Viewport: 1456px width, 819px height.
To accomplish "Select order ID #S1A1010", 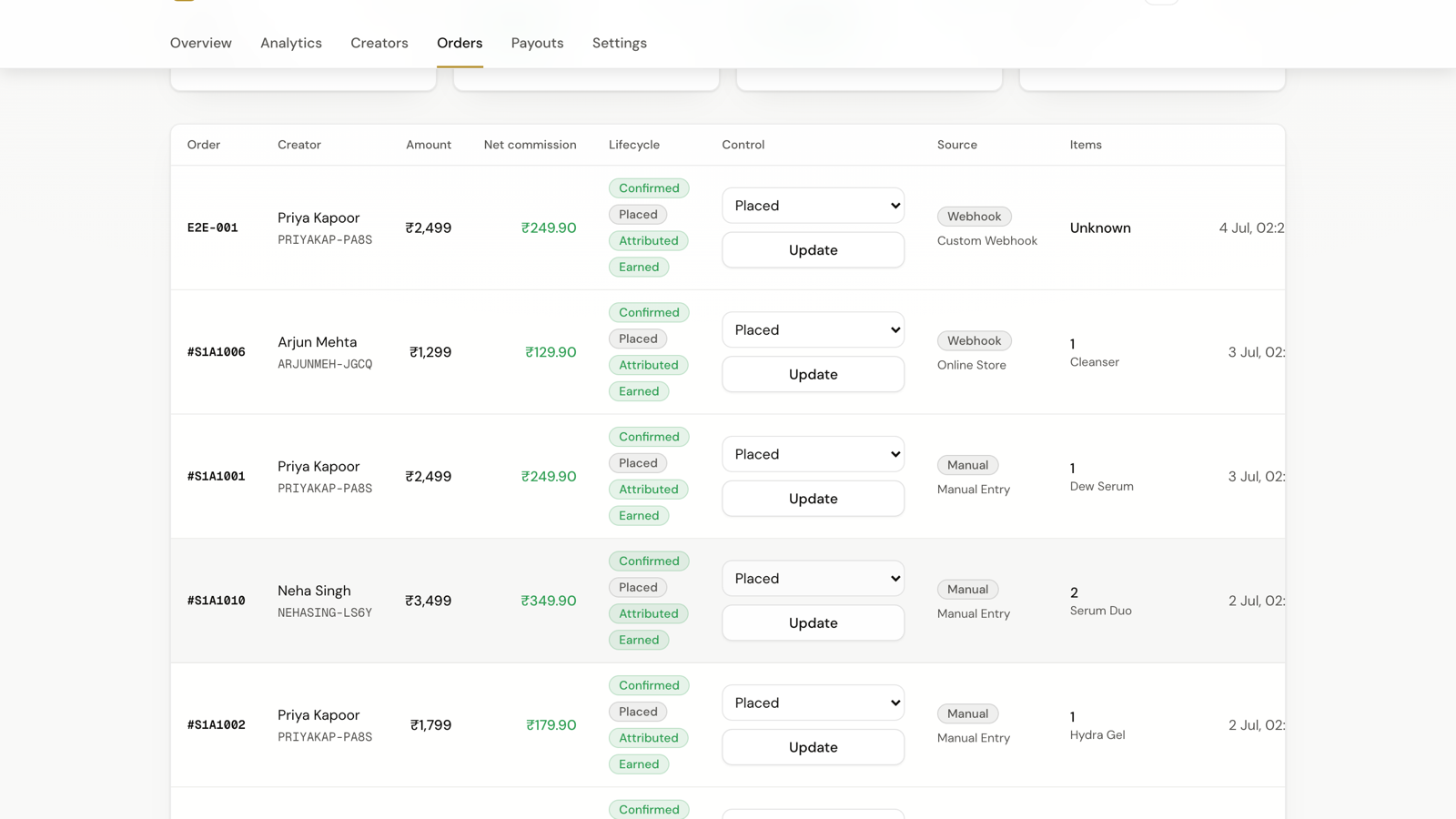I will [x=217, y=601].
